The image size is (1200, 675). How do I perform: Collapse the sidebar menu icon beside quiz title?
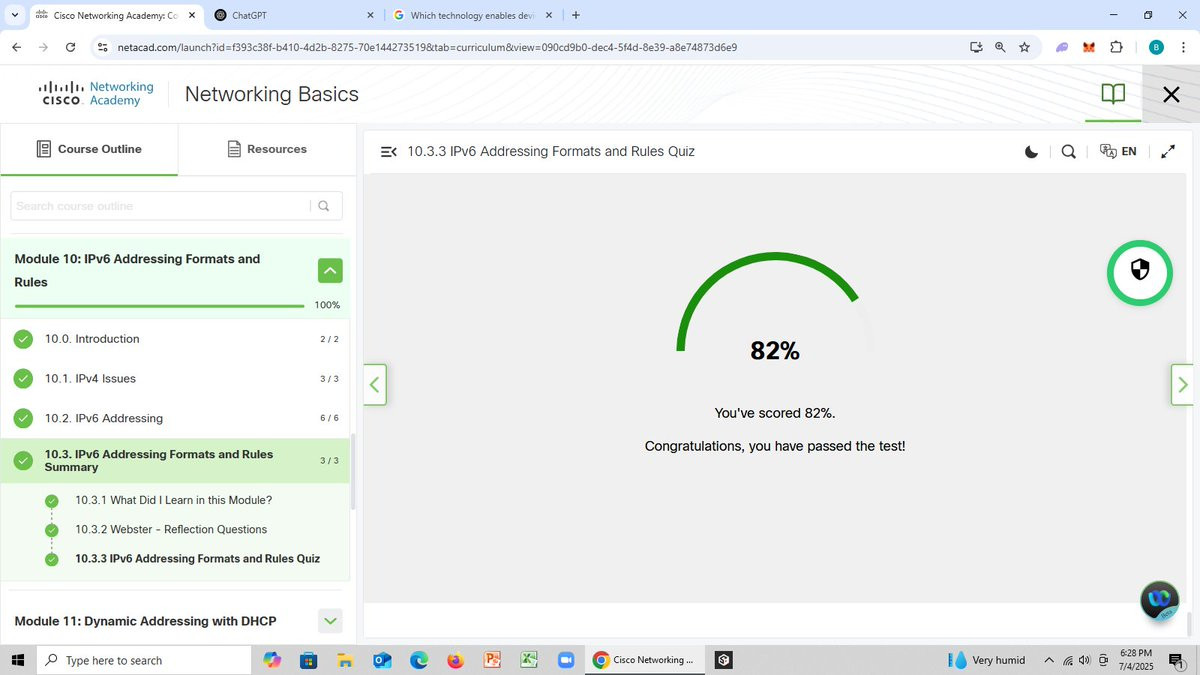click(x=389, y=152)
